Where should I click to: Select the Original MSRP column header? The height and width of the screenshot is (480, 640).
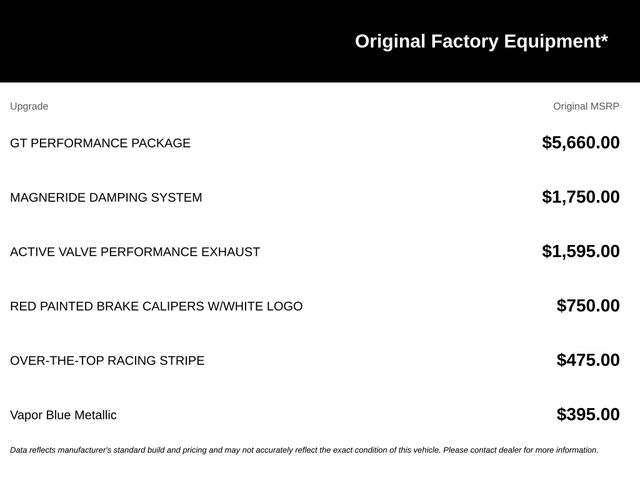coord(586,107)
